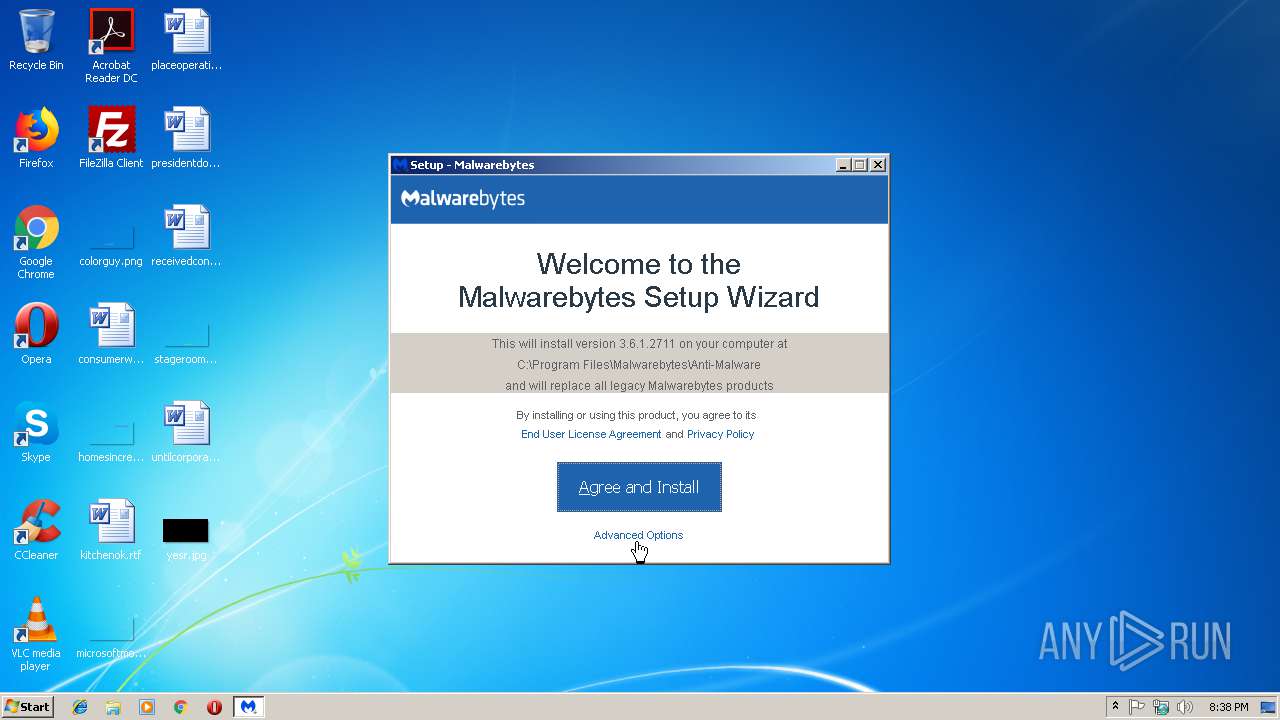Select the yesr.jpg image thumbnail
1280x720 pixels.
(x=186, y=538)
